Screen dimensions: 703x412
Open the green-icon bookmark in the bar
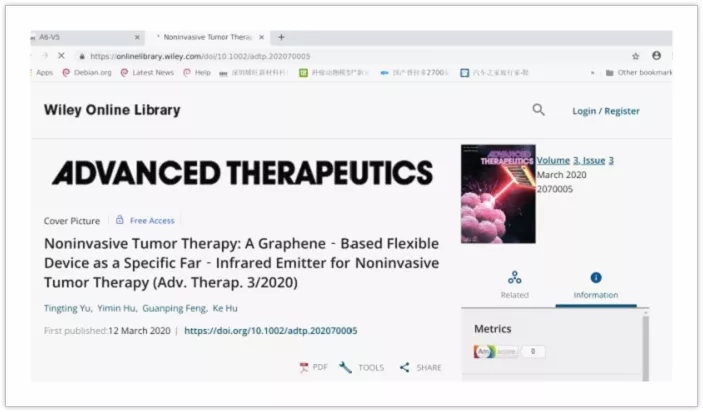pos(334,73)
